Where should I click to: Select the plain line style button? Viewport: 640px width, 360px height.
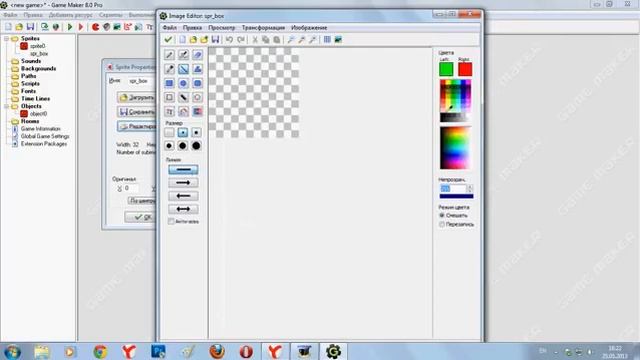(183, 169)
